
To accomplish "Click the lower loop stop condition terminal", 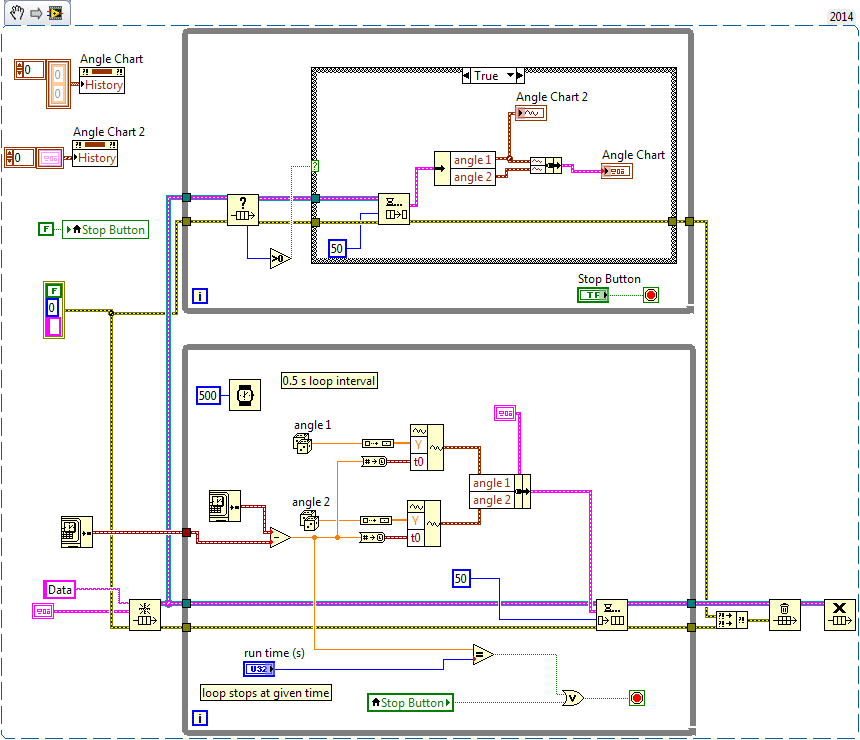I will tap(637, 698).
